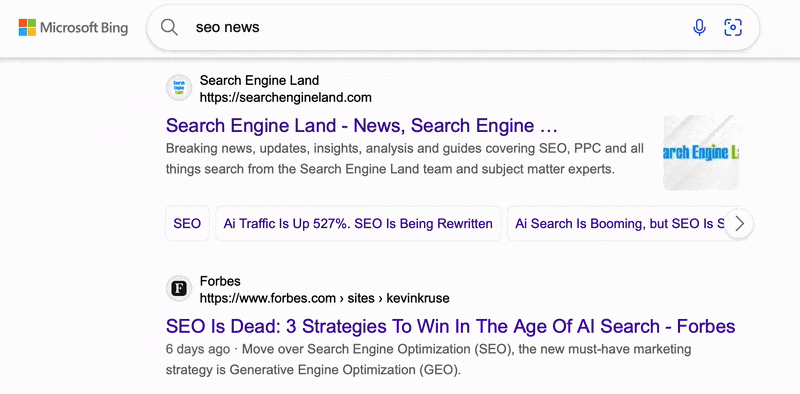Open the Search Engine Land thumbnail image
The height and width of the screenshot is (394, 800).
701,153
